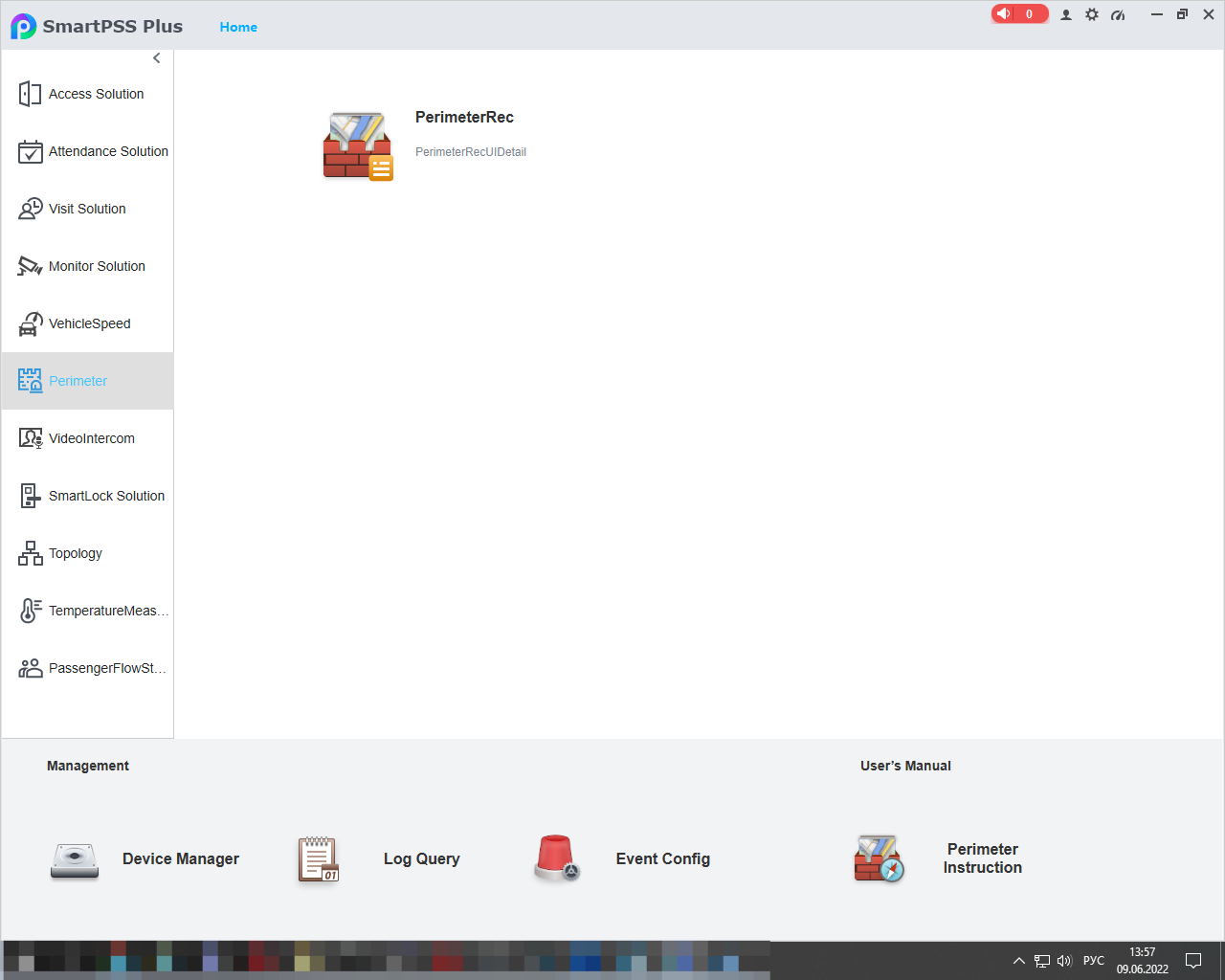Viewport: 1225px width, 980px height.
Task: Select Attendance Solution label in sidebar
Action: [x=108, y=151]
